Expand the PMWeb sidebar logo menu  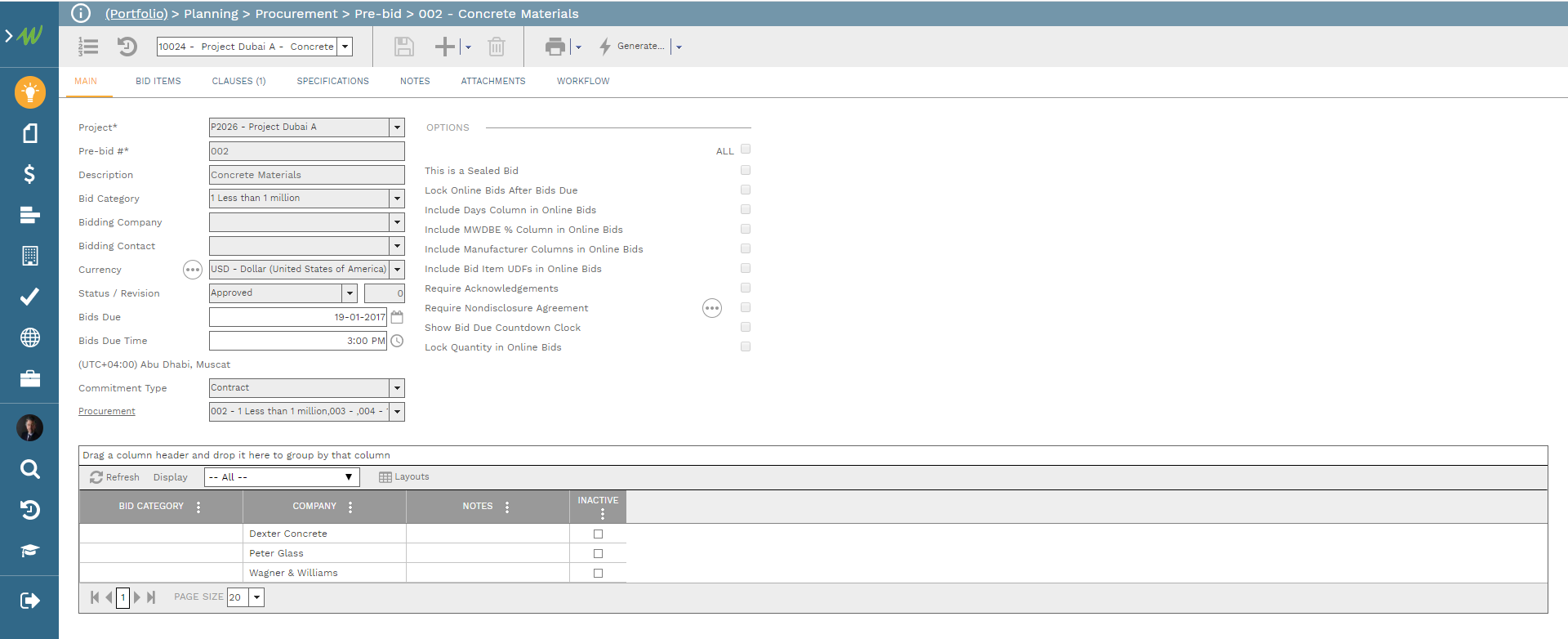24,35
